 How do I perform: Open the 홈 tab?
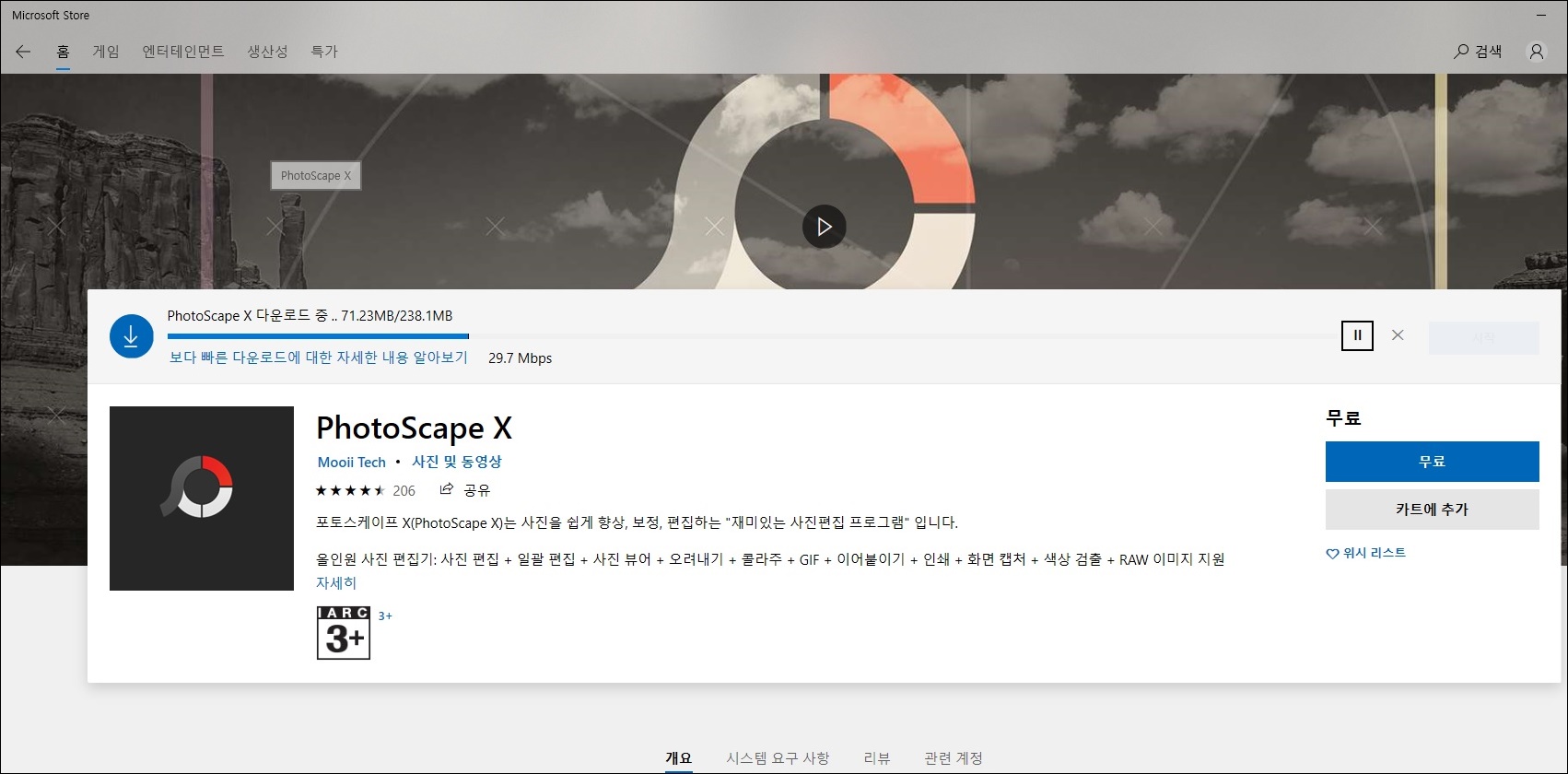63,52
